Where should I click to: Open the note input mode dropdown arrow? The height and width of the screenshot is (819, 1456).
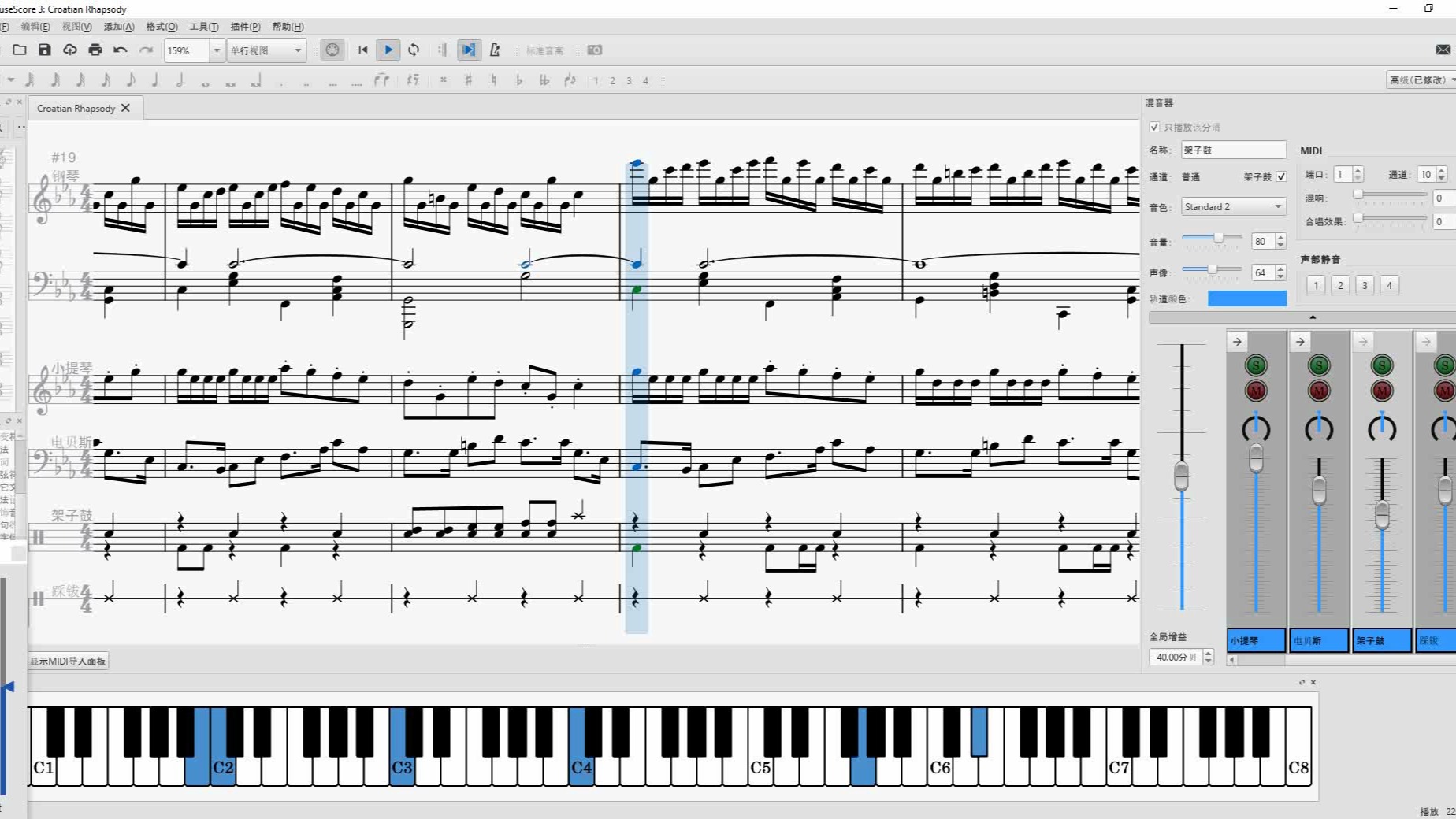(x=11, y=80)
